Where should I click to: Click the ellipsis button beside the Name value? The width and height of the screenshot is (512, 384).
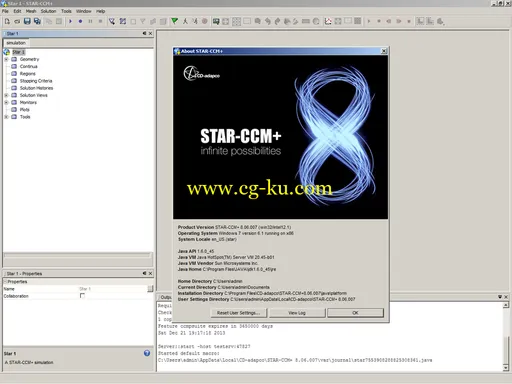click(x=150, y=289)
